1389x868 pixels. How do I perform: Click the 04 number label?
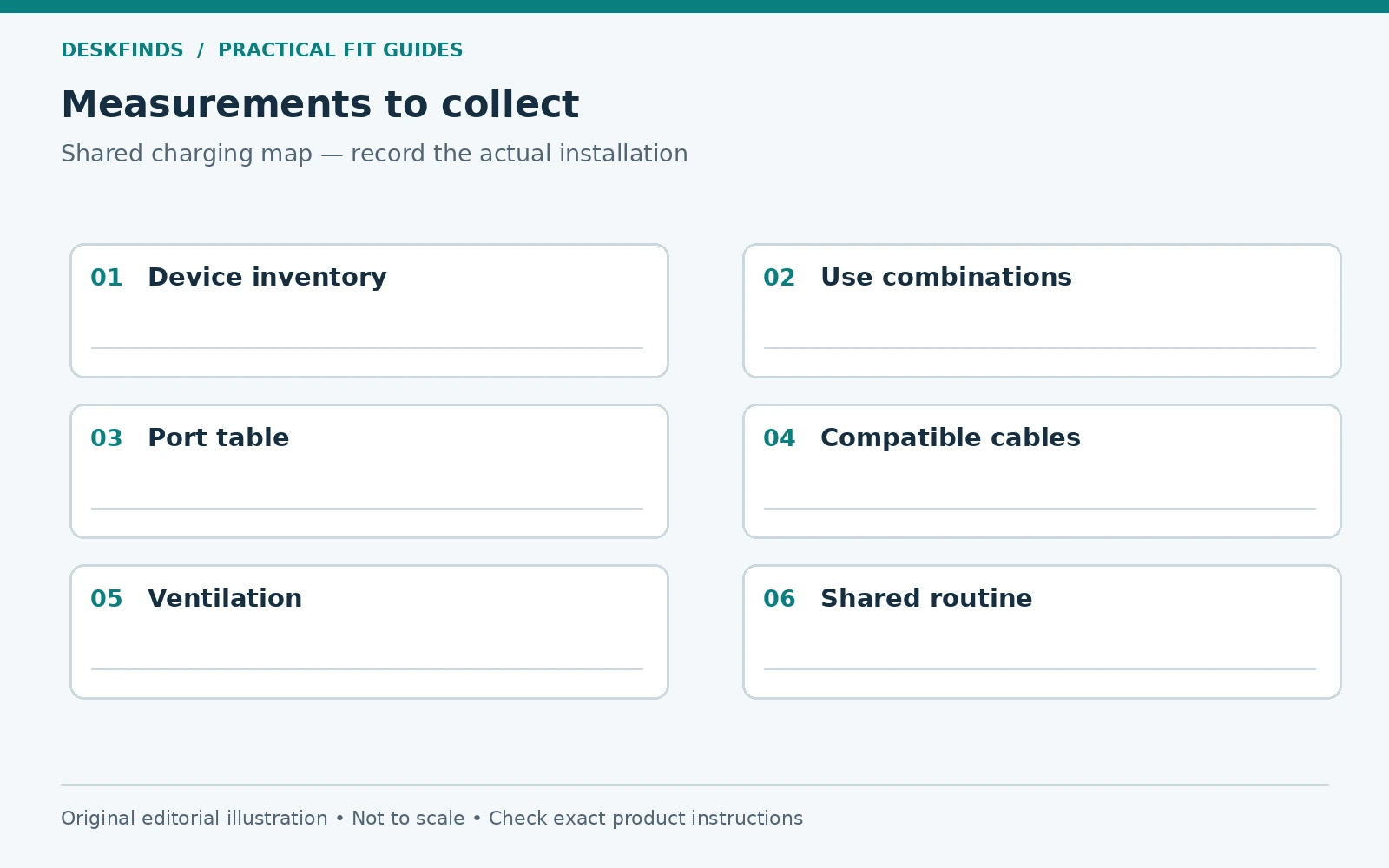(780, 438)
